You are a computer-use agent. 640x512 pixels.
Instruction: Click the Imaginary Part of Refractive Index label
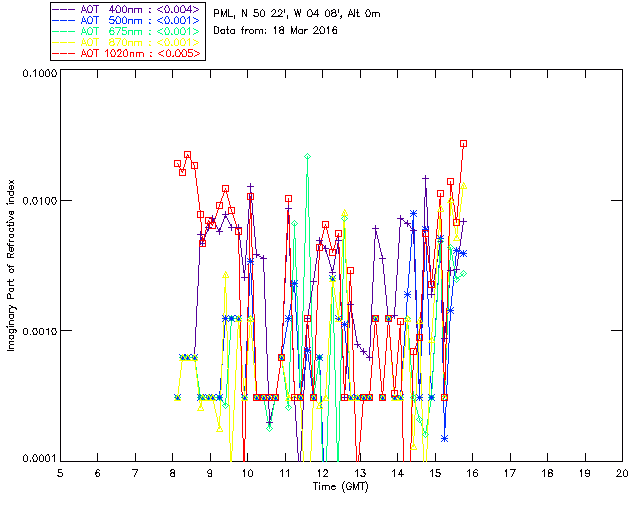tap(11, 265)
